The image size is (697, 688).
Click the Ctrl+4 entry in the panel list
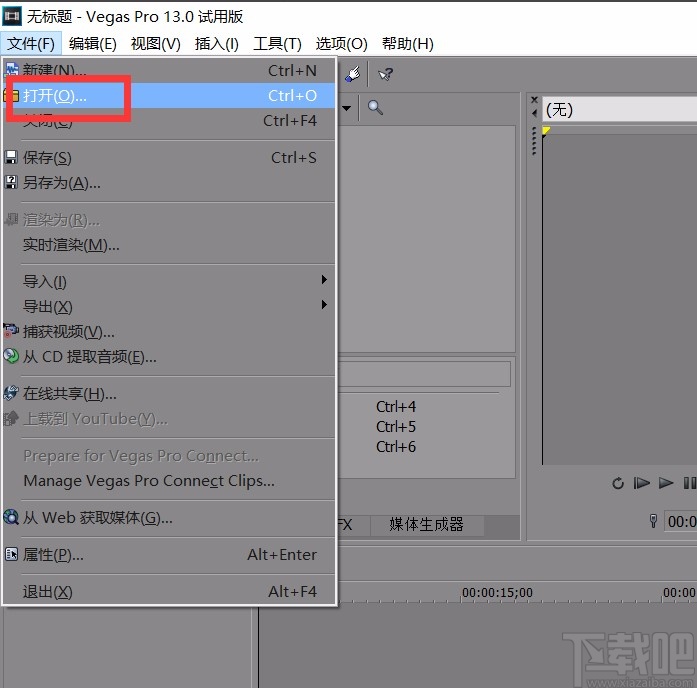click(396, 407)
